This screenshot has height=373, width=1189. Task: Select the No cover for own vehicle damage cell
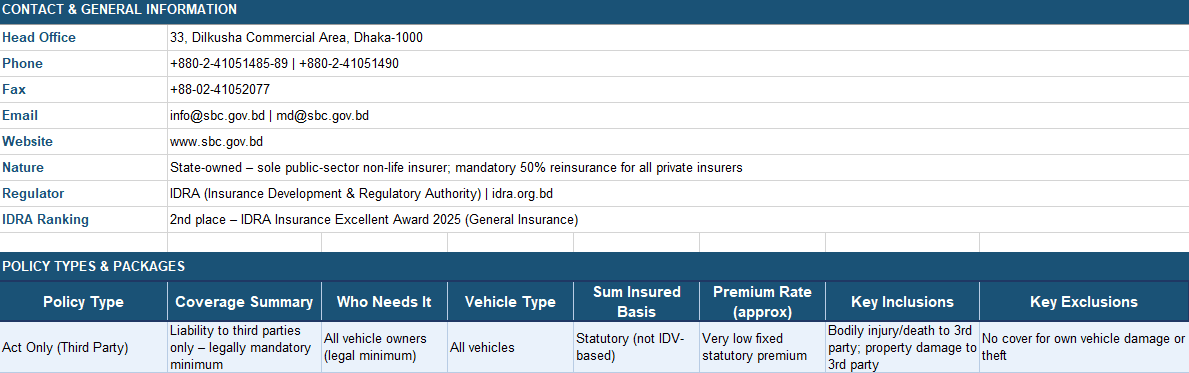[1084, 347]
